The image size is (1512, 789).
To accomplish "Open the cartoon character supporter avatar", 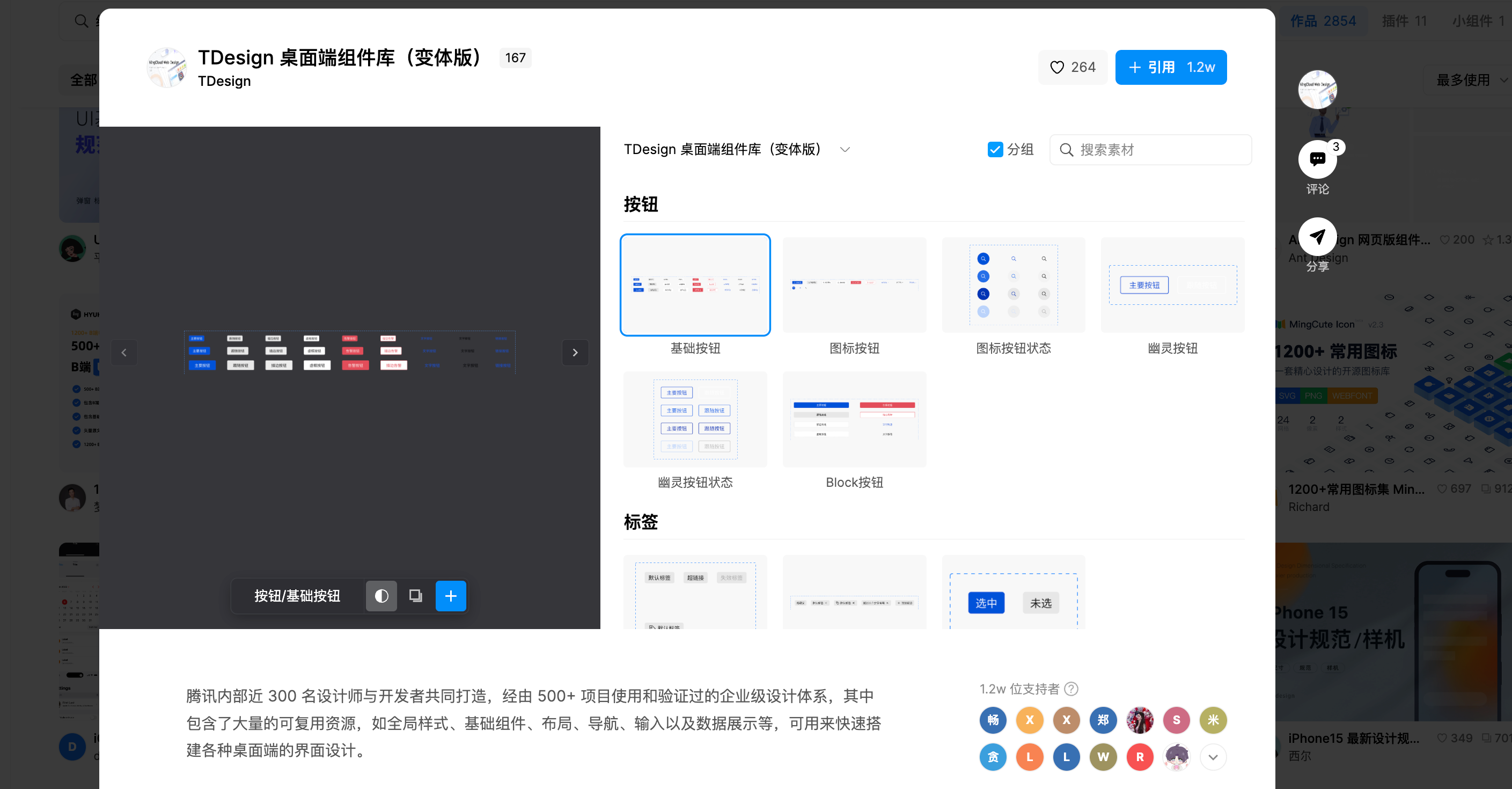I will 1176,757.
